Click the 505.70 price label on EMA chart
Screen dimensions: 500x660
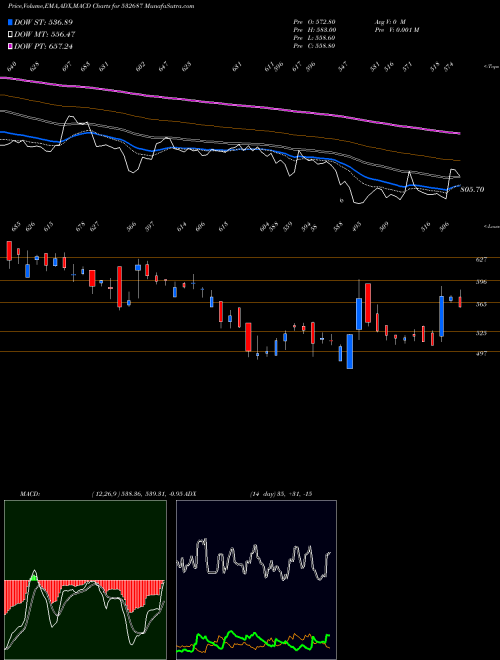click(x=472, y=190)
